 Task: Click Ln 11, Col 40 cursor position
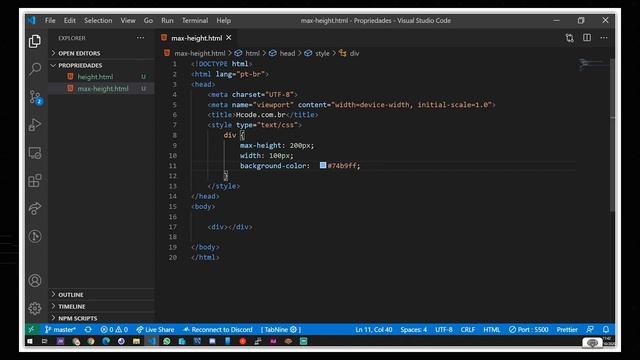(x=373, y=329)
